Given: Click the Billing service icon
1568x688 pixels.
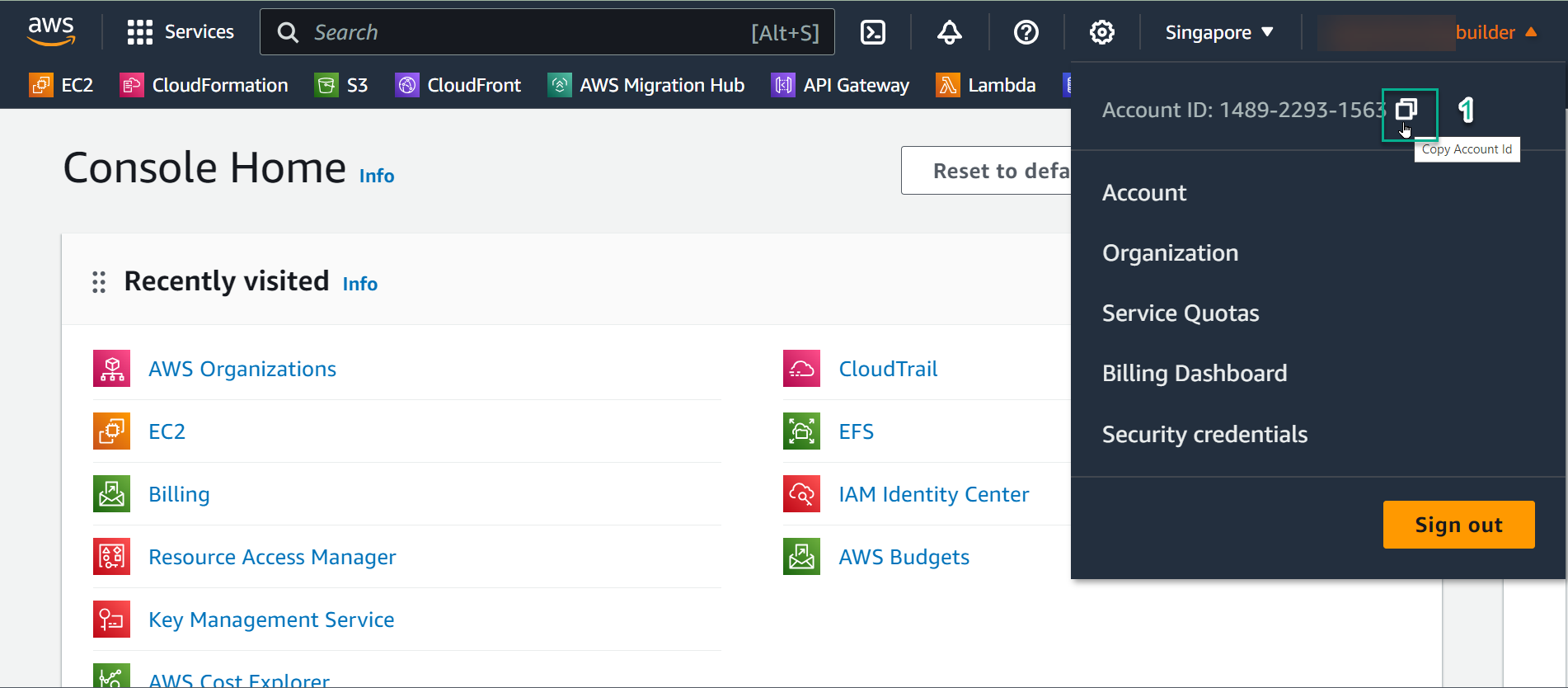Looking at the screenshot, I should tap(111, 494).
